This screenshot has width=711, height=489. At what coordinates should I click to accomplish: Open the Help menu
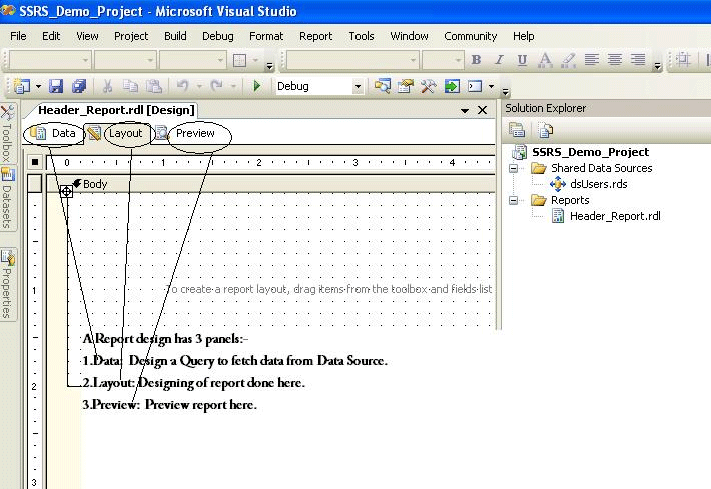523,36
